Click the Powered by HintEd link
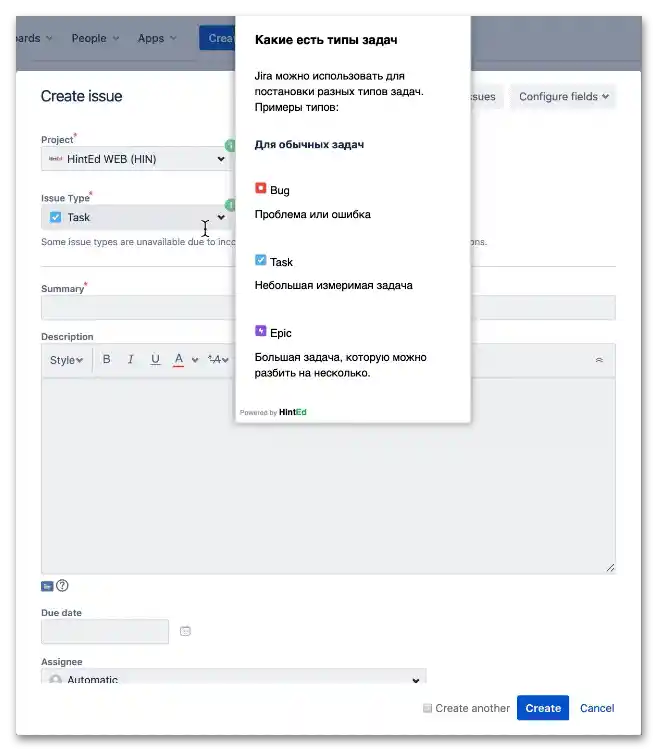The image size is (658, 751). coord(273,412)
